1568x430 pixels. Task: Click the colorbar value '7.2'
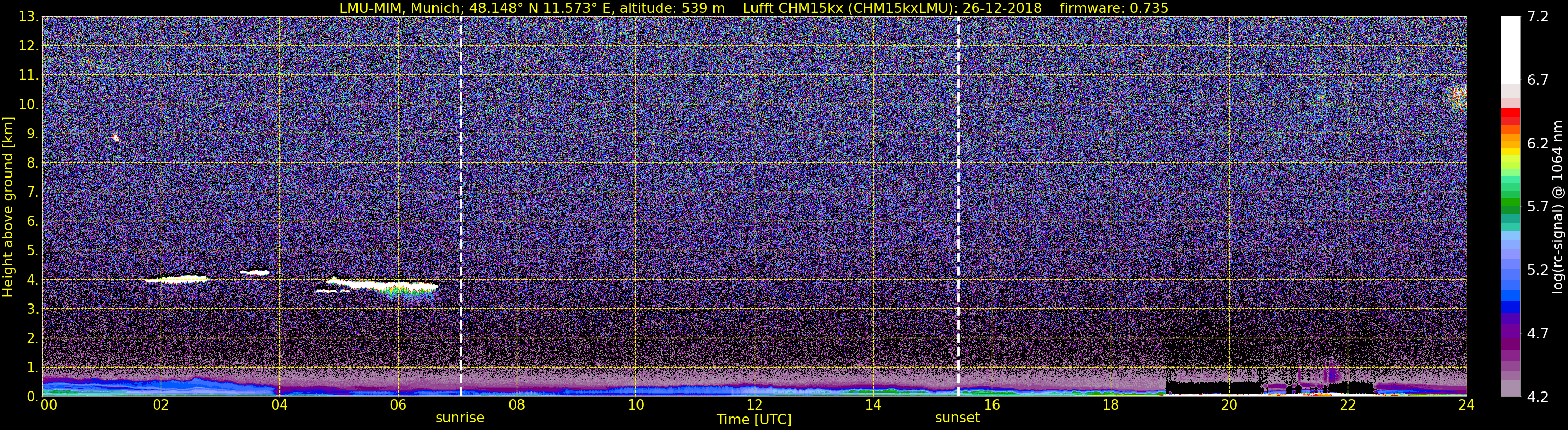[x=1538, y=17]
